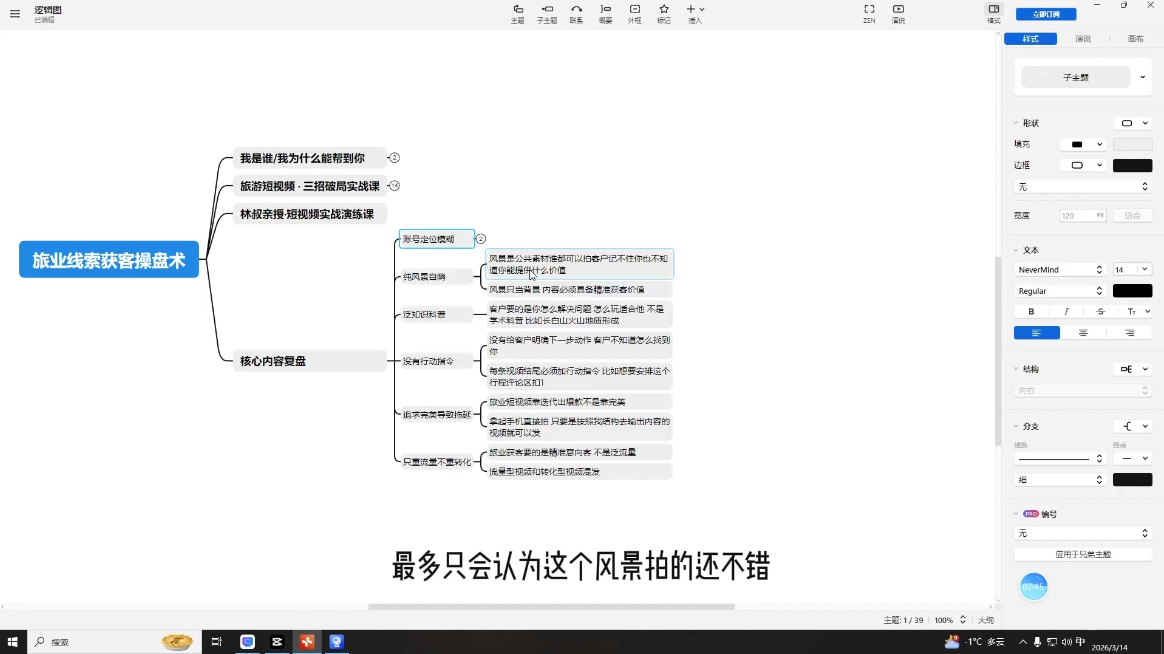This screenshot has width=1164, height=654.
Task: Toggle italic text formatting
Action: pyautogui.click(x=1066, y=312)
